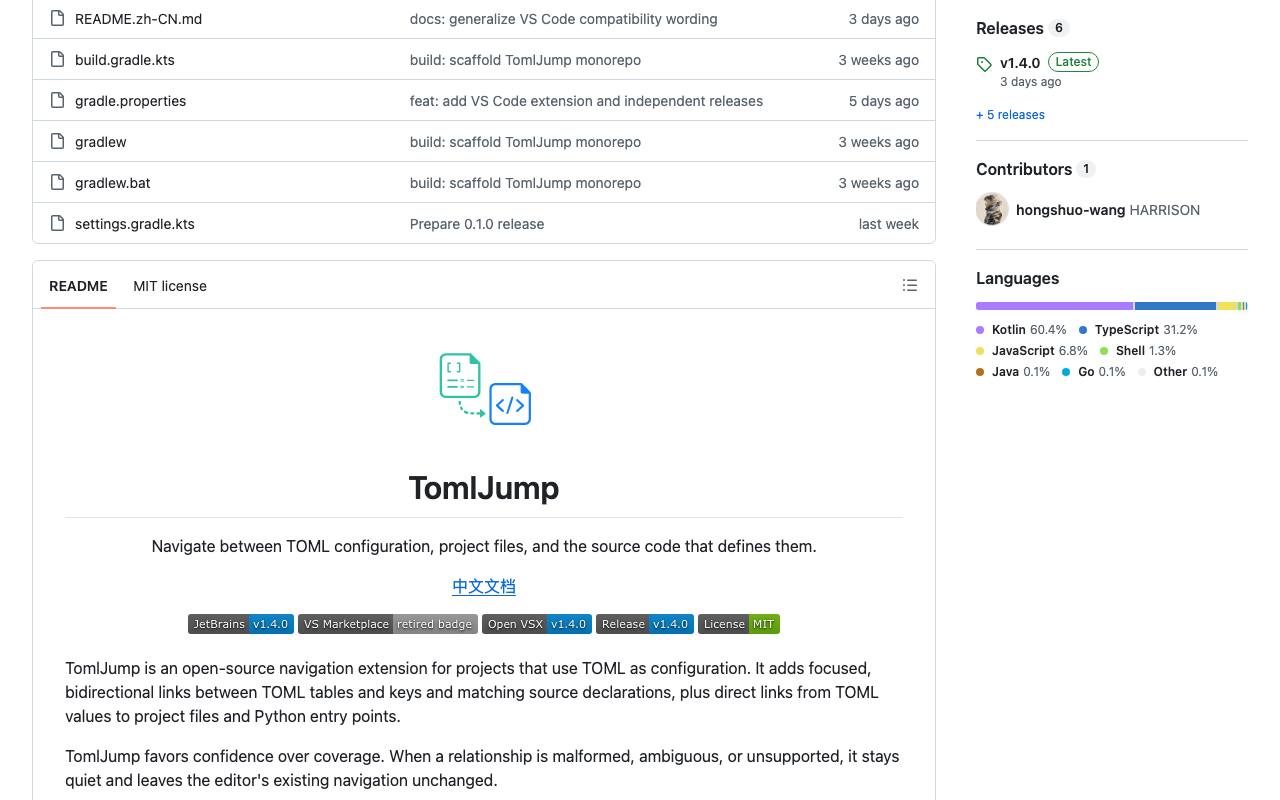Click the Contributors count badge '1'
This screenshot has width=1280, height=800.
click(1086, 169)
